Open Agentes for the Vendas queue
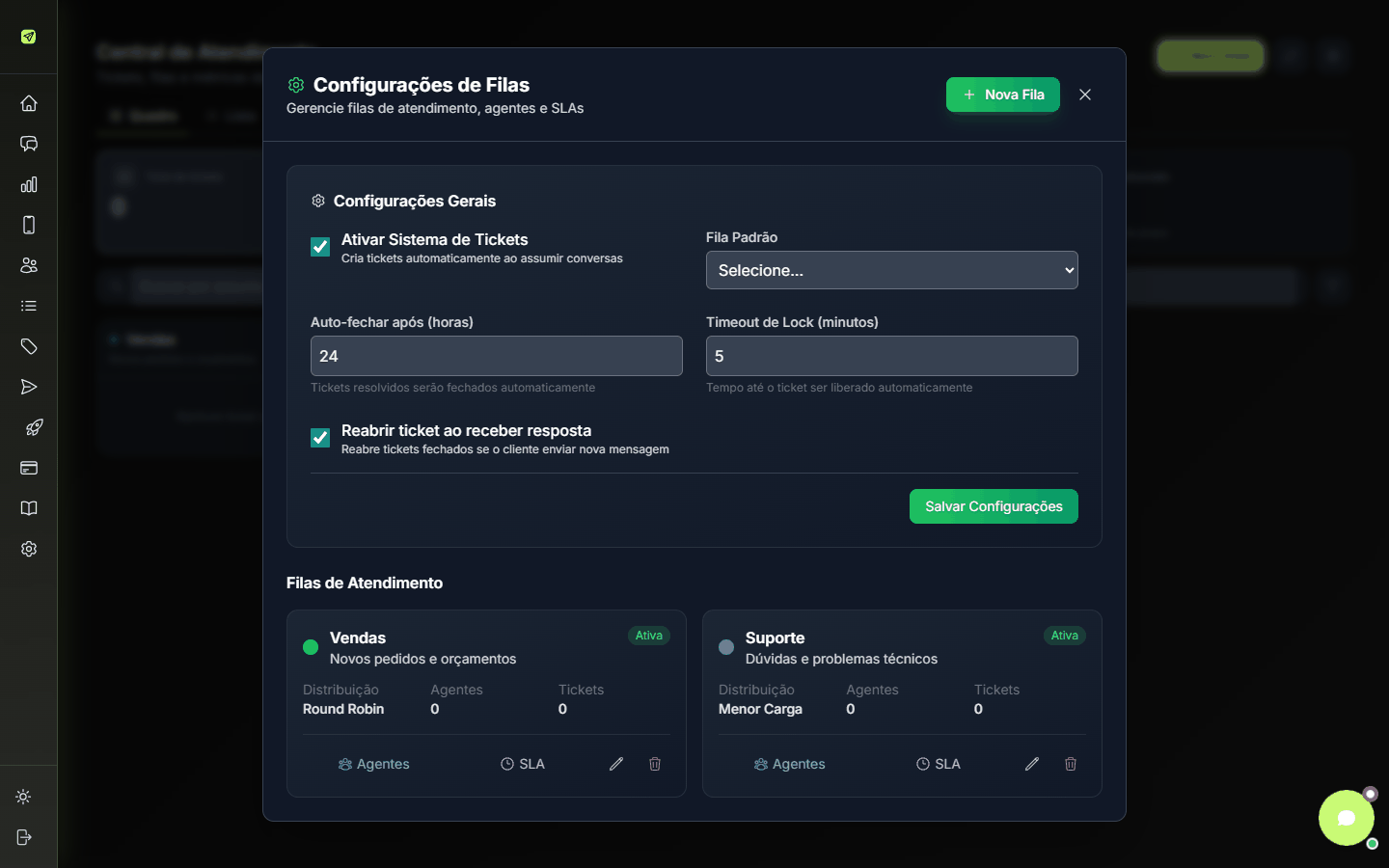The width and height of the screenshot is (1389, 868). (373, 764)
